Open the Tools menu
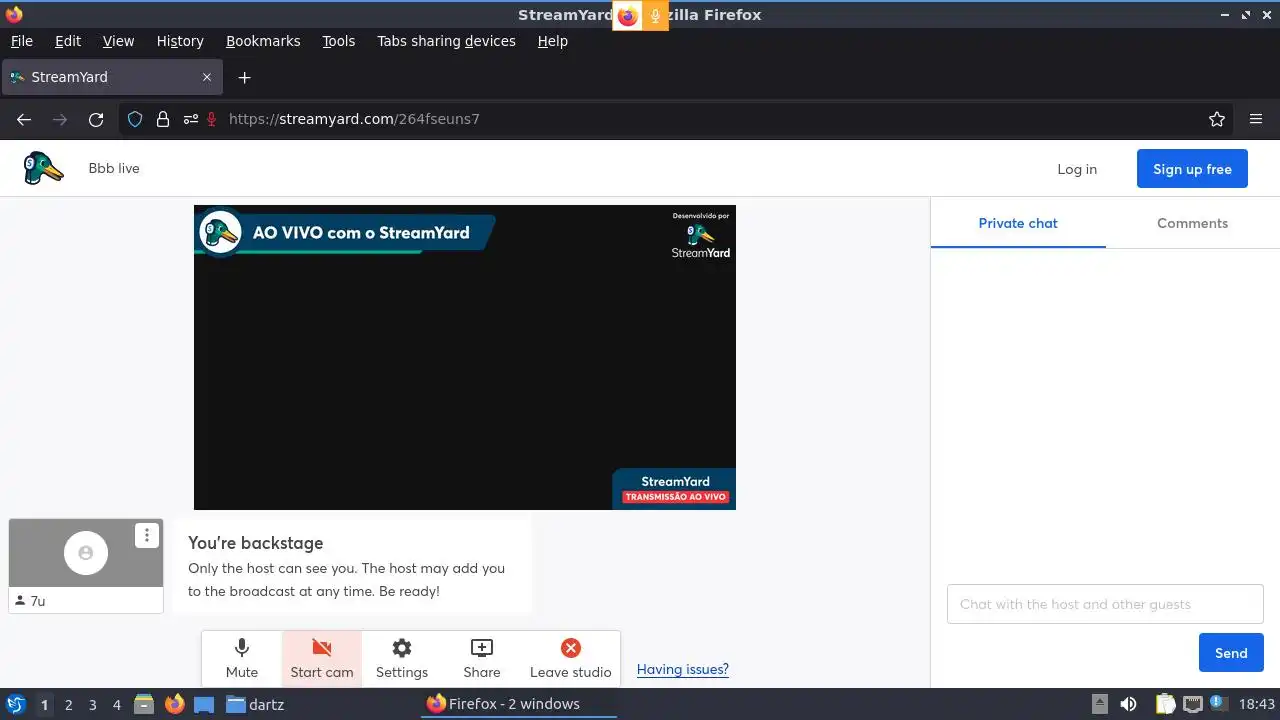Viewport: 1280px width, 720px height. [338, 41]
